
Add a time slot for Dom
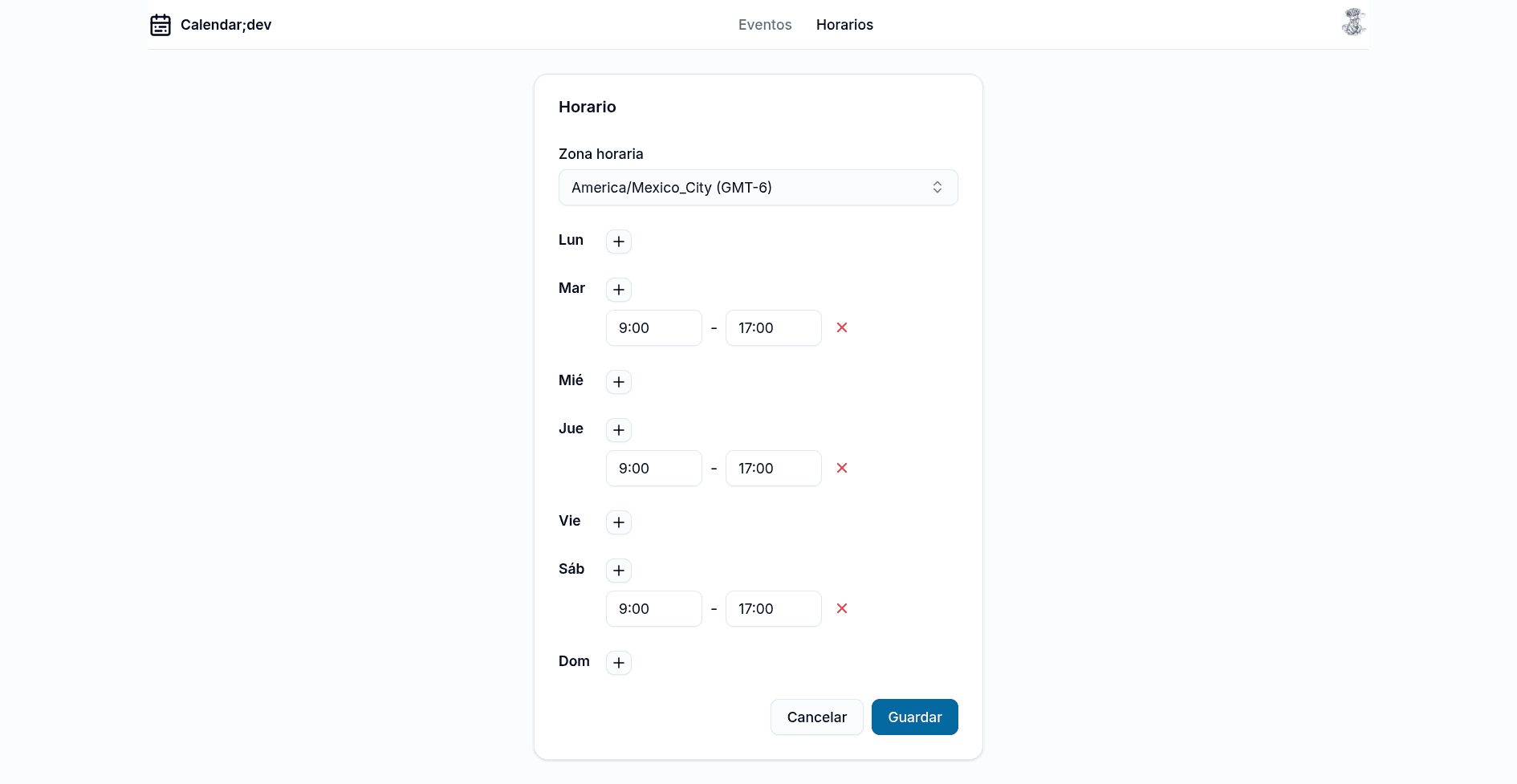click(x=618, y=663)
